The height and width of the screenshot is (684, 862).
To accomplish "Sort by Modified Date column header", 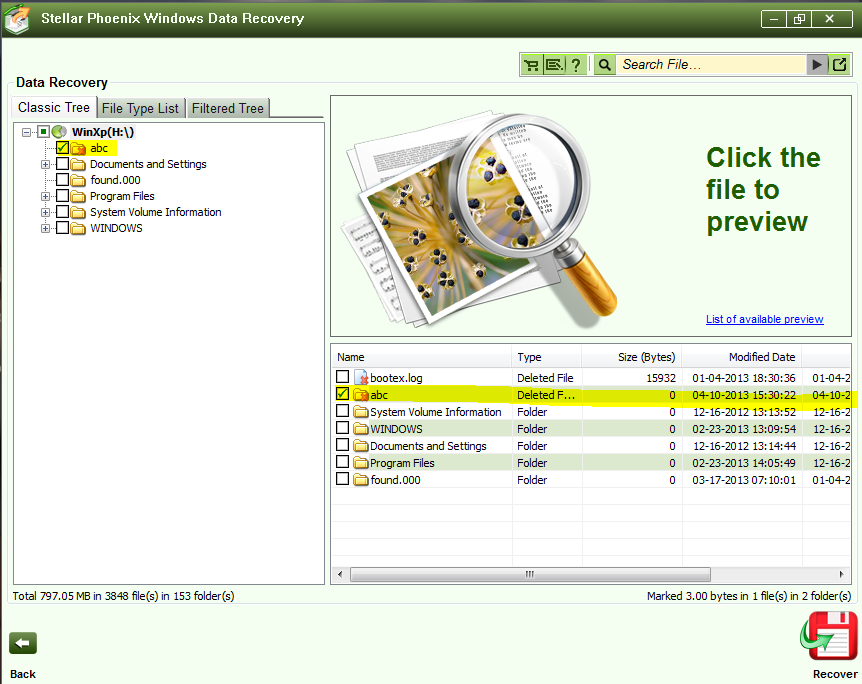I will (742, 357).
